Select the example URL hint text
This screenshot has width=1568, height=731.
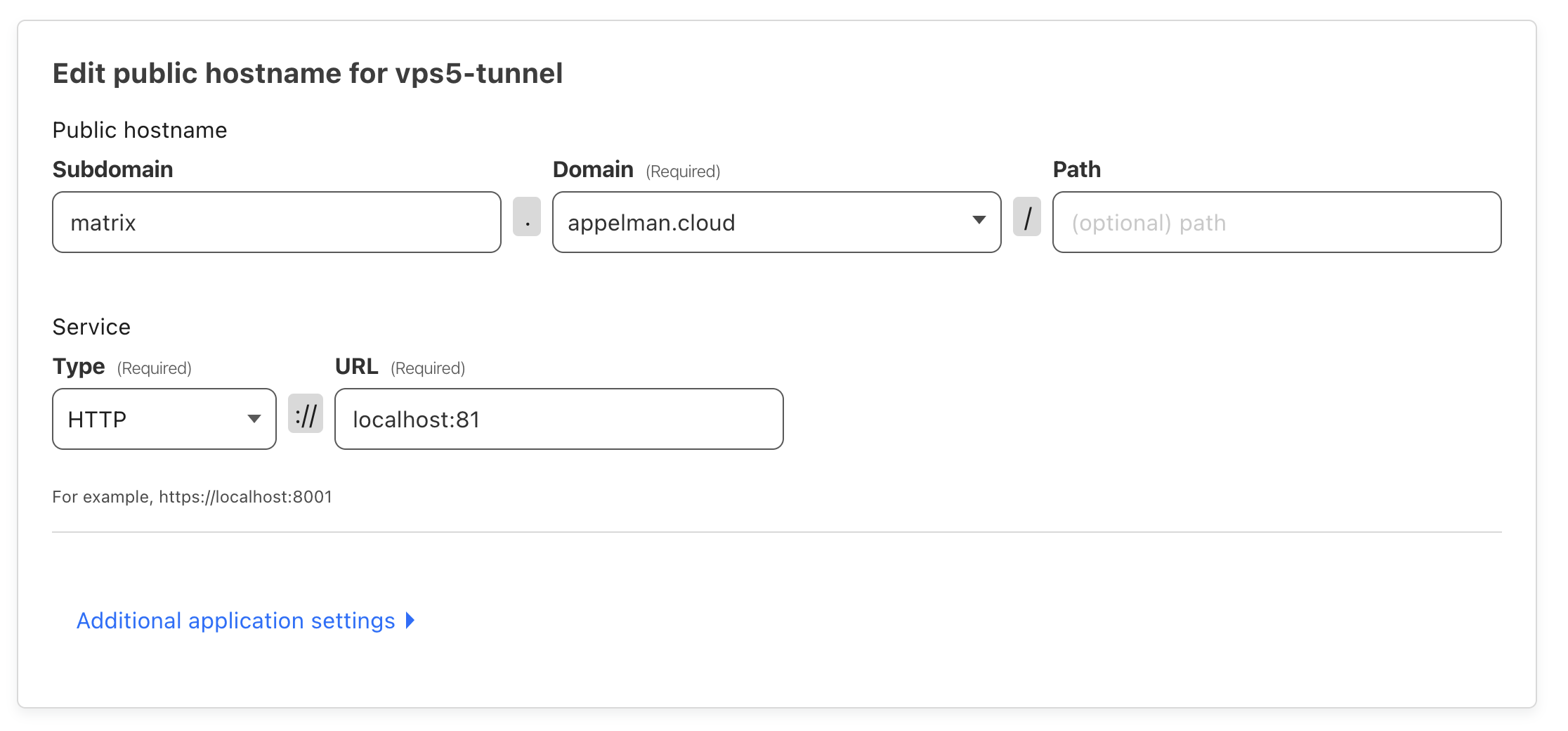click(192, 496)
